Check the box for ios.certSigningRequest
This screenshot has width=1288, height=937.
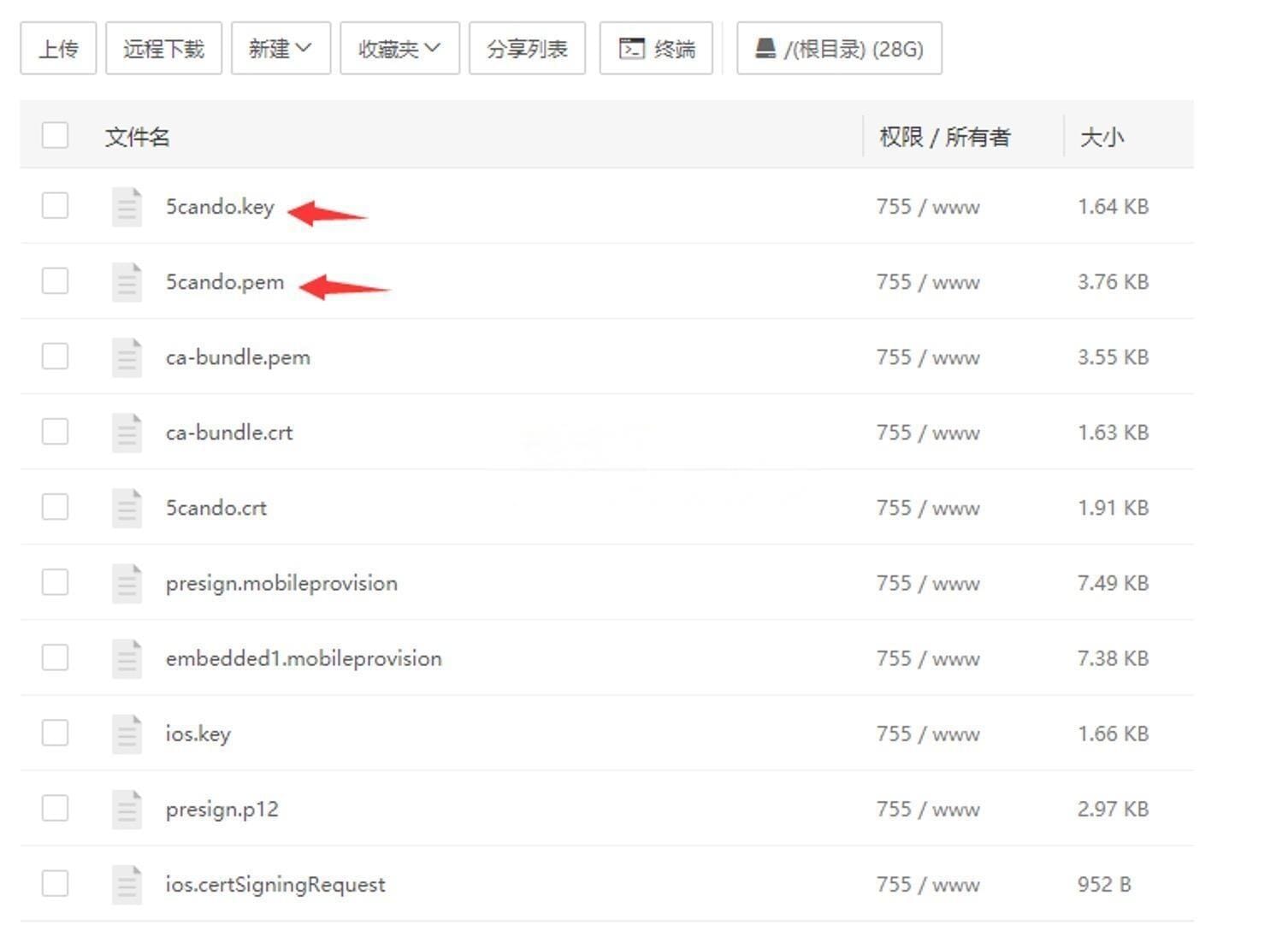(55, 882)
